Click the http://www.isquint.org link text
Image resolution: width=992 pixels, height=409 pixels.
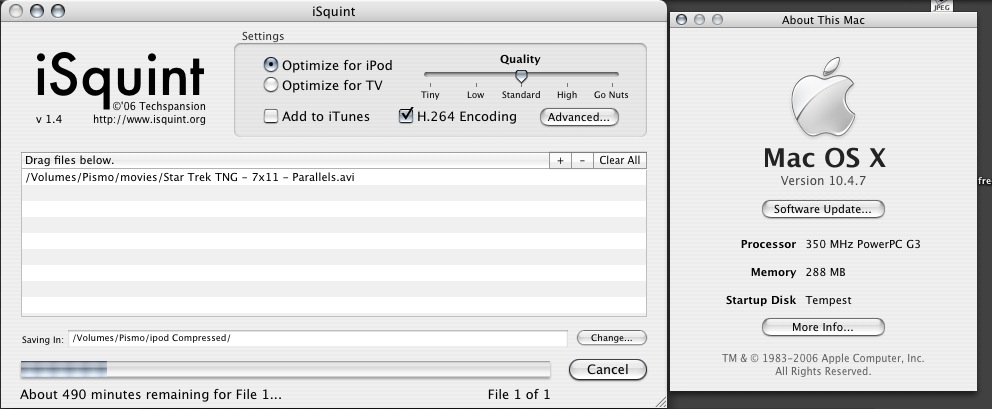(149, 119)
